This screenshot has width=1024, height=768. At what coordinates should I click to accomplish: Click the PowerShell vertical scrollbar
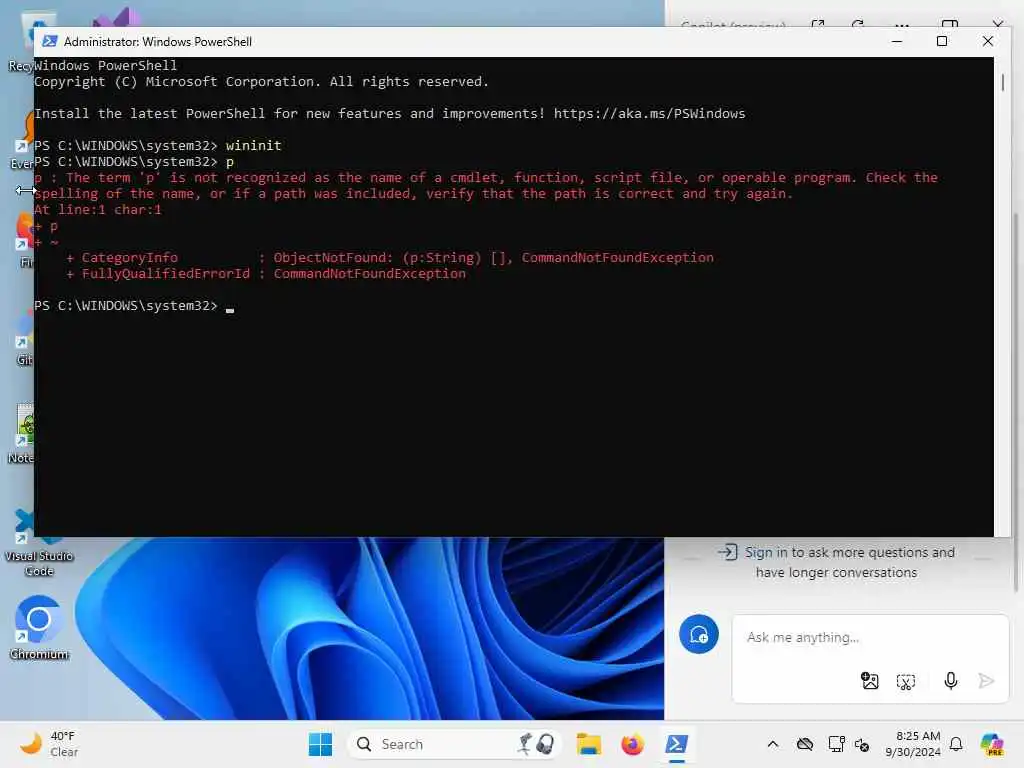click(1002, 82)
